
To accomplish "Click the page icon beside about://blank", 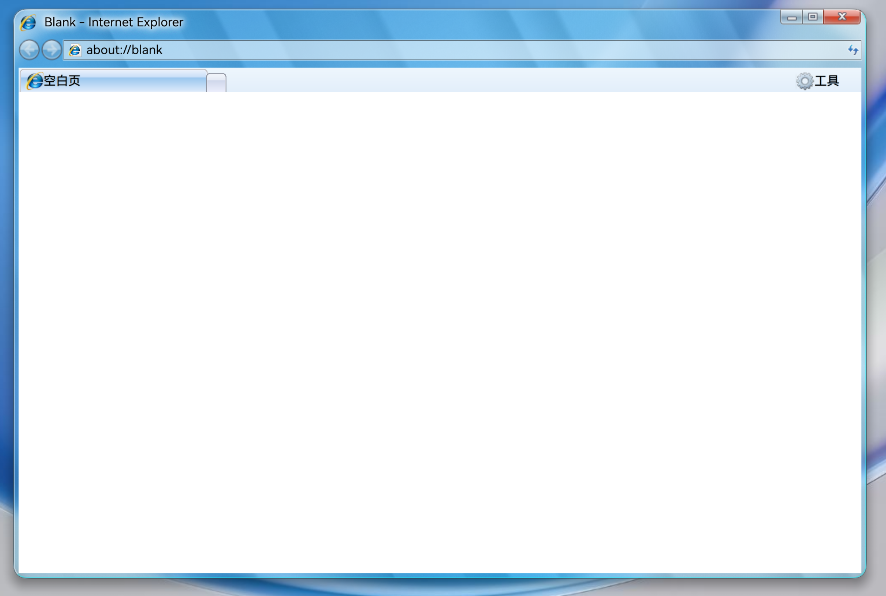I will (75, 50).
